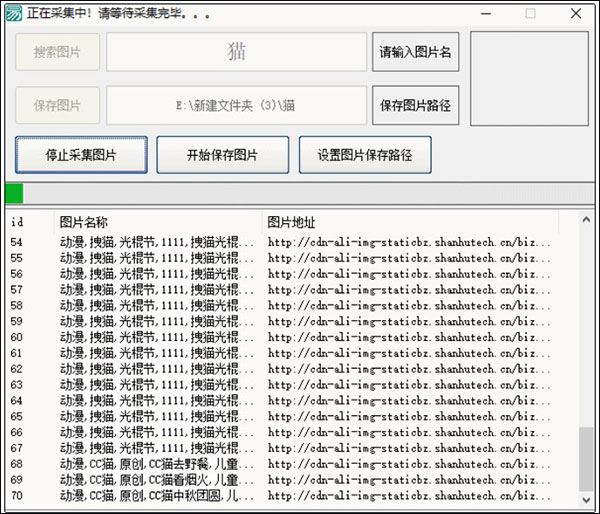The width and height of the screenshot is (600, 514).
Task: Select list row with id 65
Action: pyautogui.click(x=282, y=416)
